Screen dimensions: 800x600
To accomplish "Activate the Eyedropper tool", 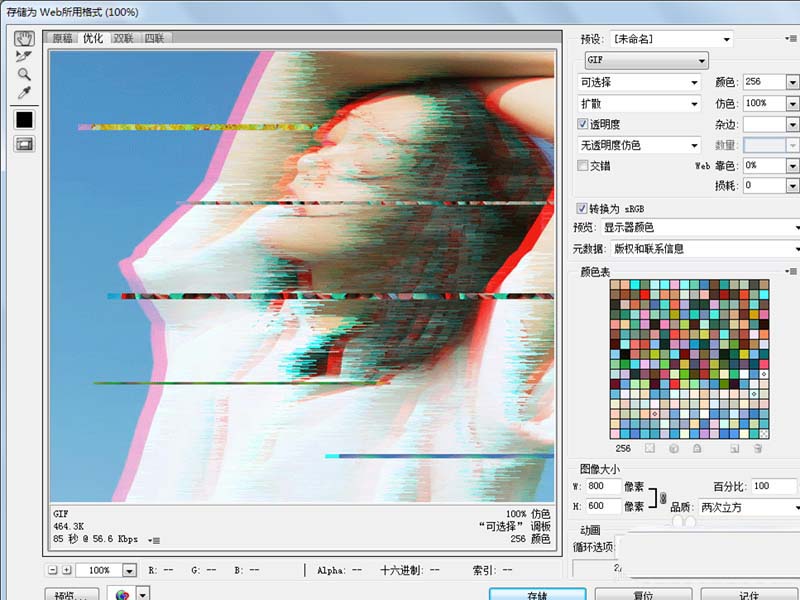I will (24, 93).
